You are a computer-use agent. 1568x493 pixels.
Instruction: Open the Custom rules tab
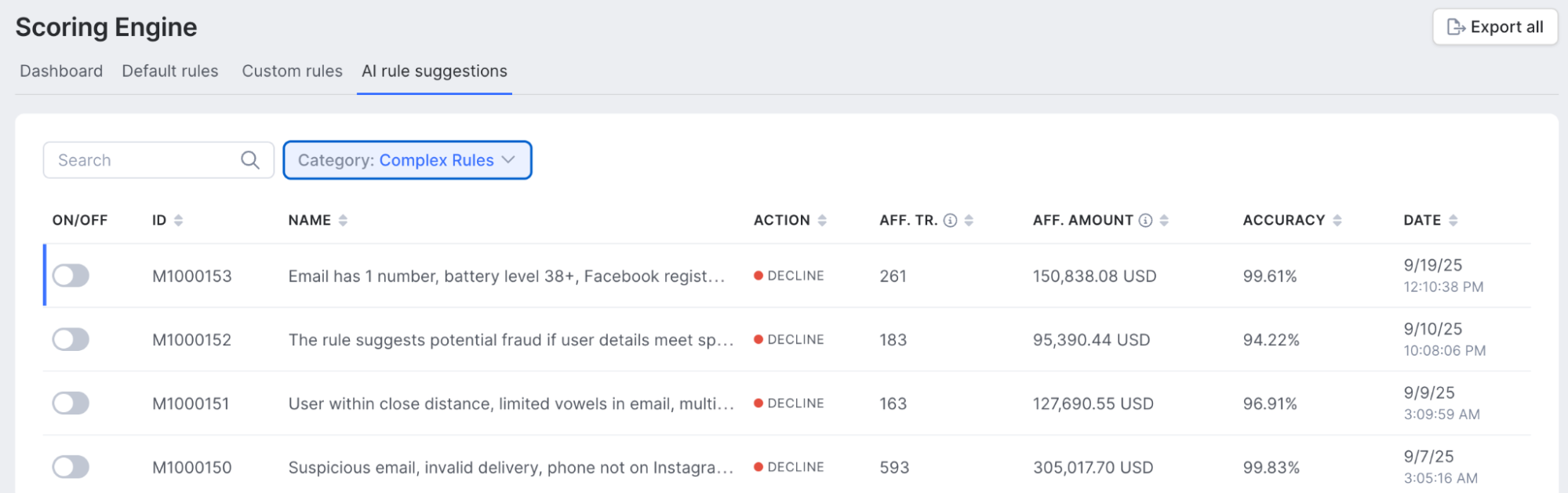click(292, 71)
